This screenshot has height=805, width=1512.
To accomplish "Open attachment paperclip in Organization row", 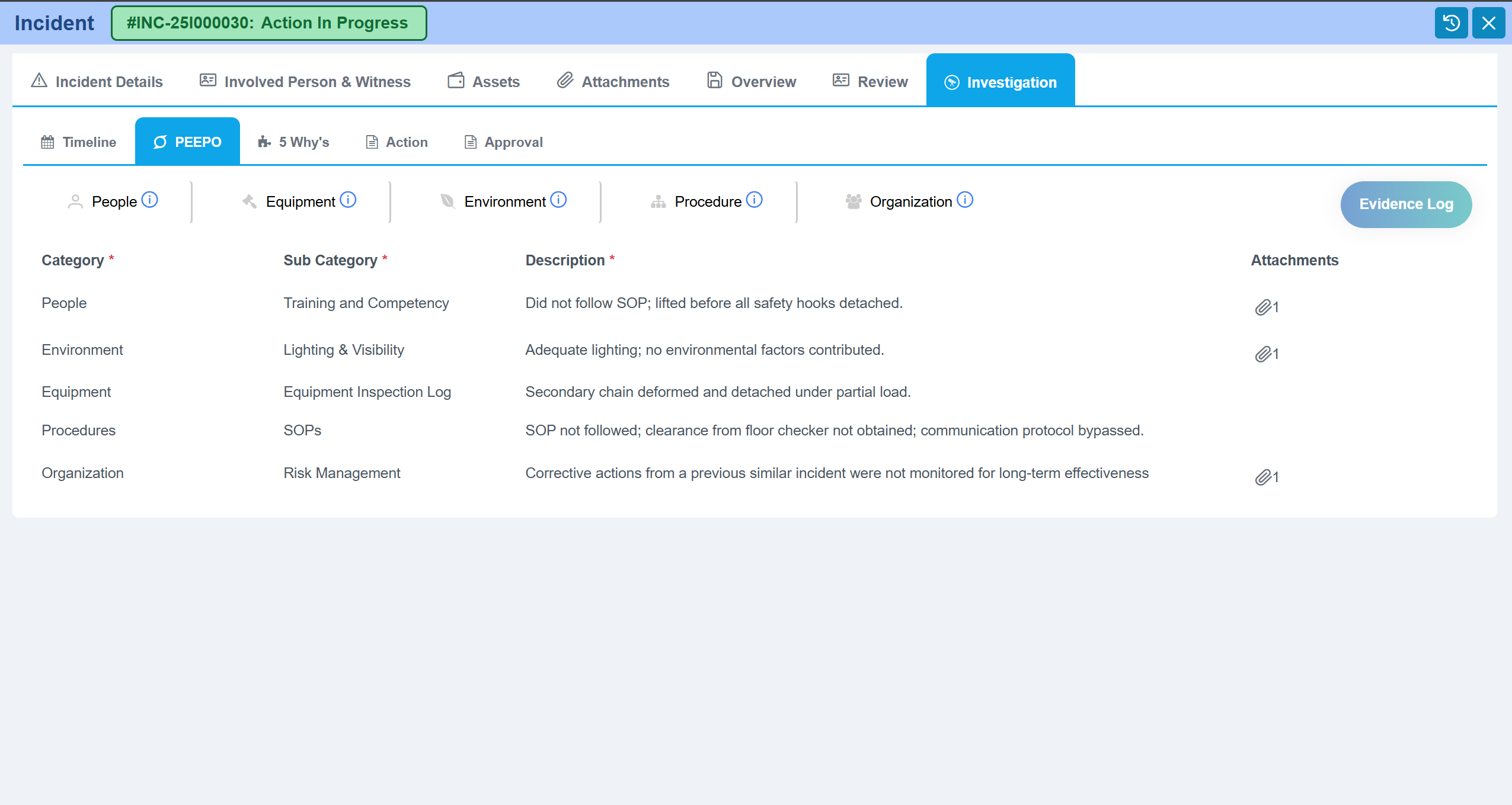I will tap(1264, 477).
